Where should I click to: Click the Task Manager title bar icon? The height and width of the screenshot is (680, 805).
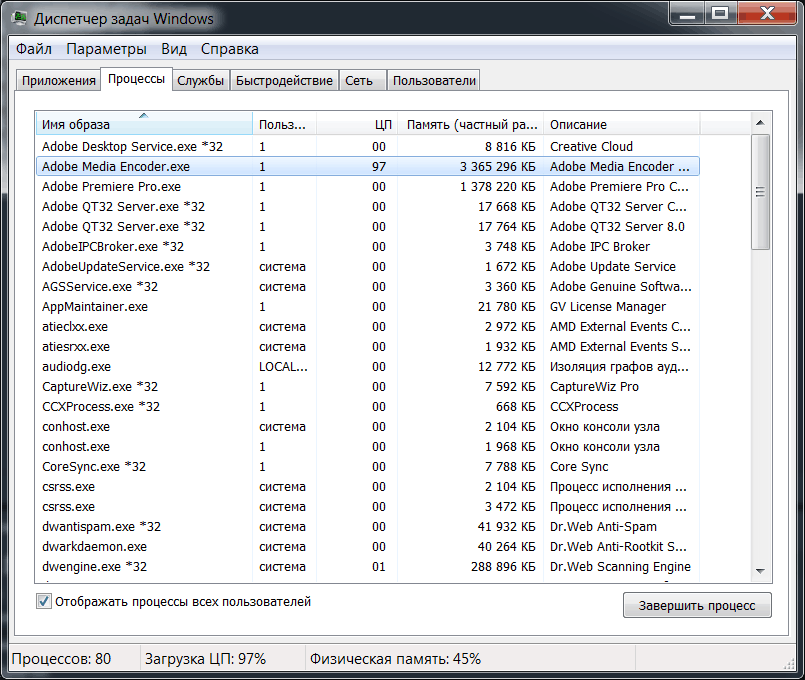[x=20, y=18]
